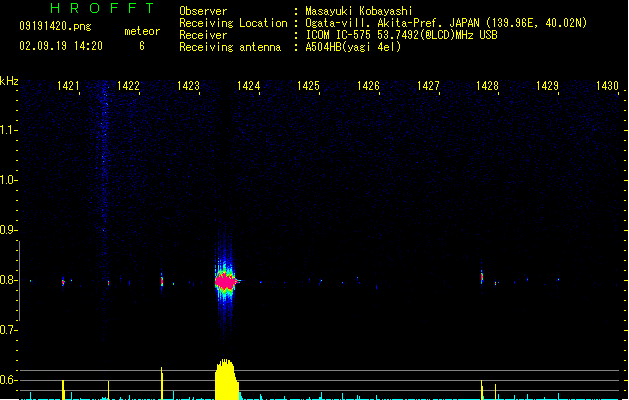
Task: Select observer name Masayuki Kobayashi
Action: 359,11
